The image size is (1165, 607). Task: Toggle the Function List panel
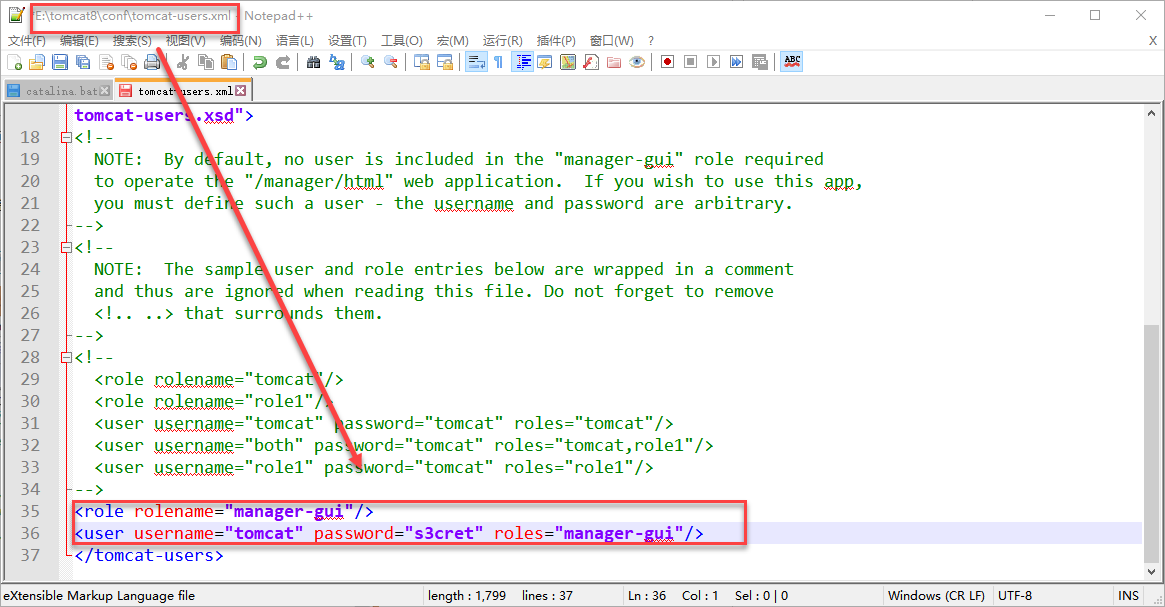591,62
